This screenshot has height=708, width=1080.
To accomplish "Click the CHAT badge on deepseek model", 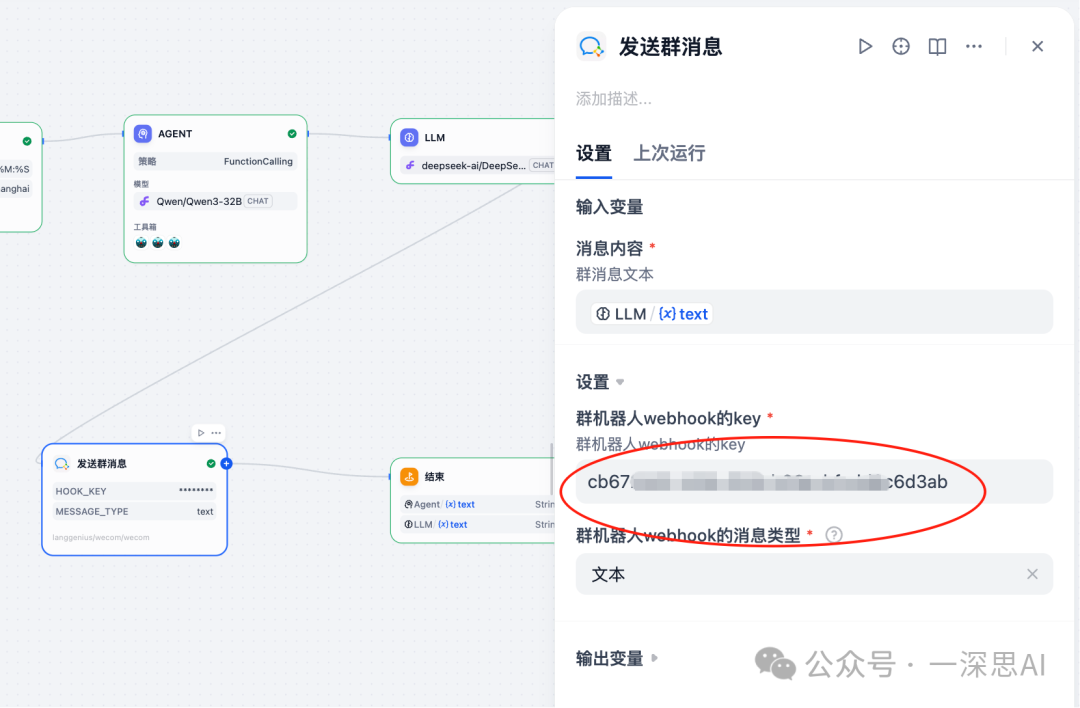I will 543,165.
